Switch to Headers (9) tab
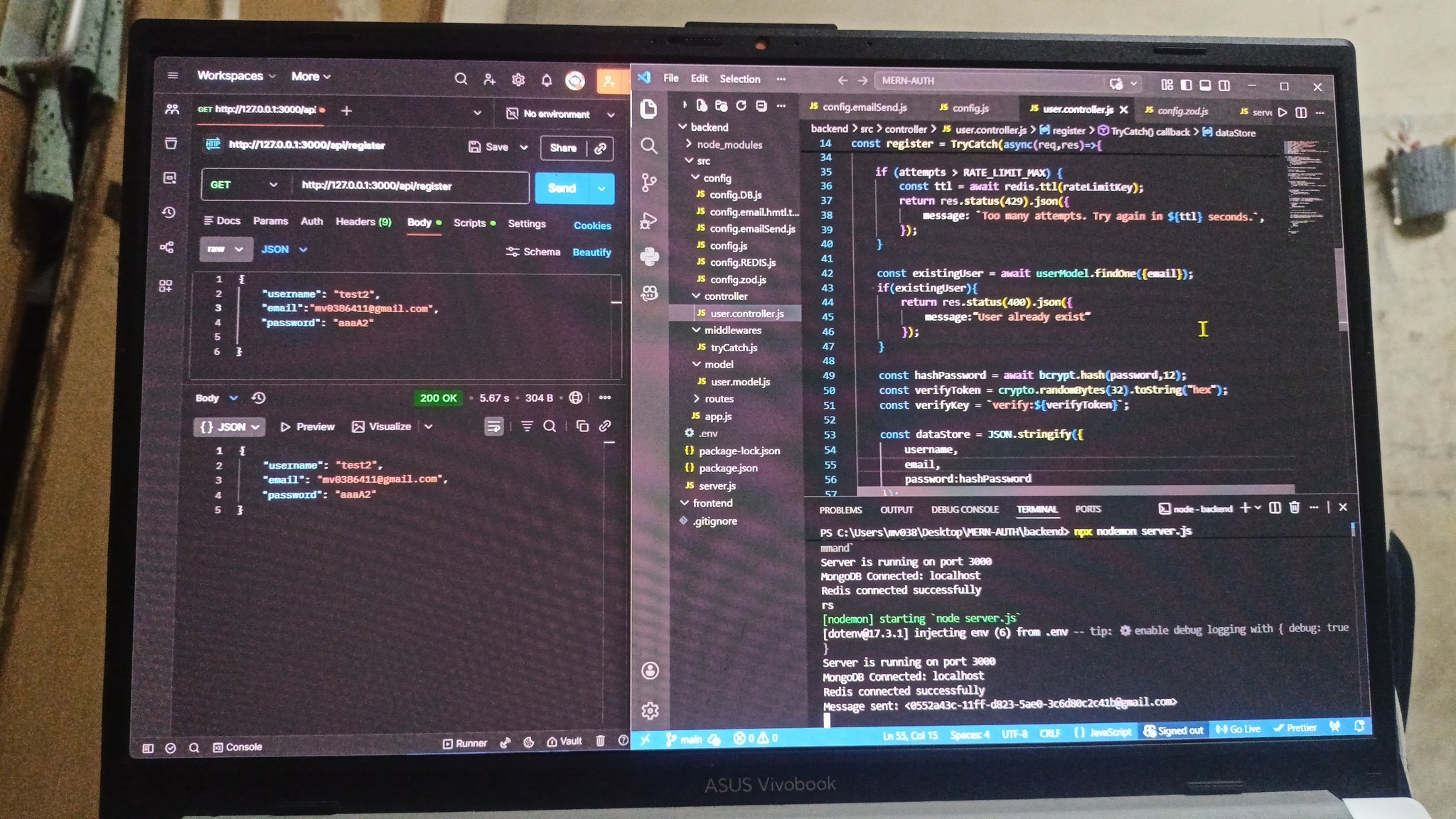 [363, 222]
